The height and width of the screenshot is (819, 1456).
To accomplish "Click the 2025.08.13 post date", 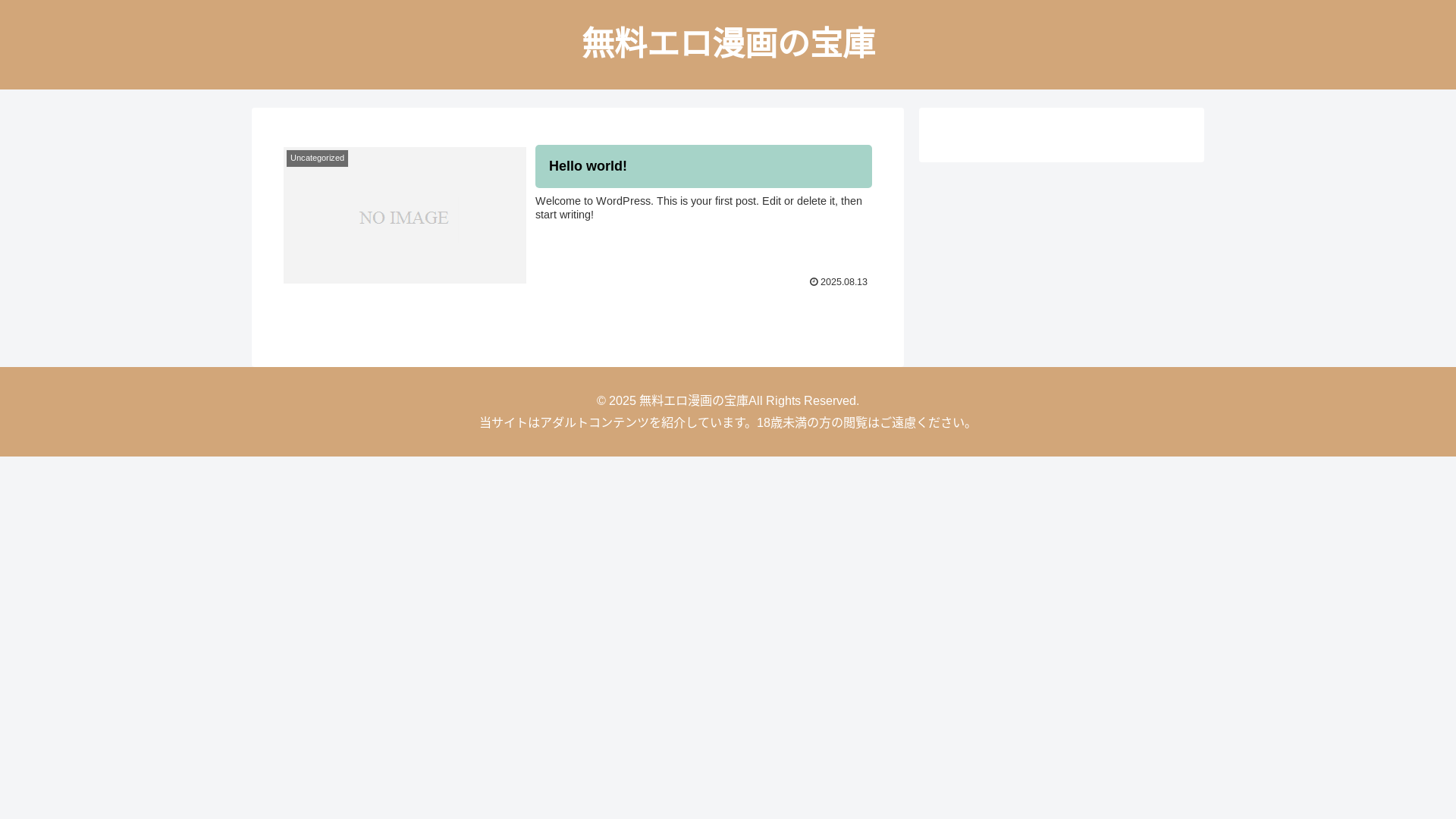I will click(843, 282).
